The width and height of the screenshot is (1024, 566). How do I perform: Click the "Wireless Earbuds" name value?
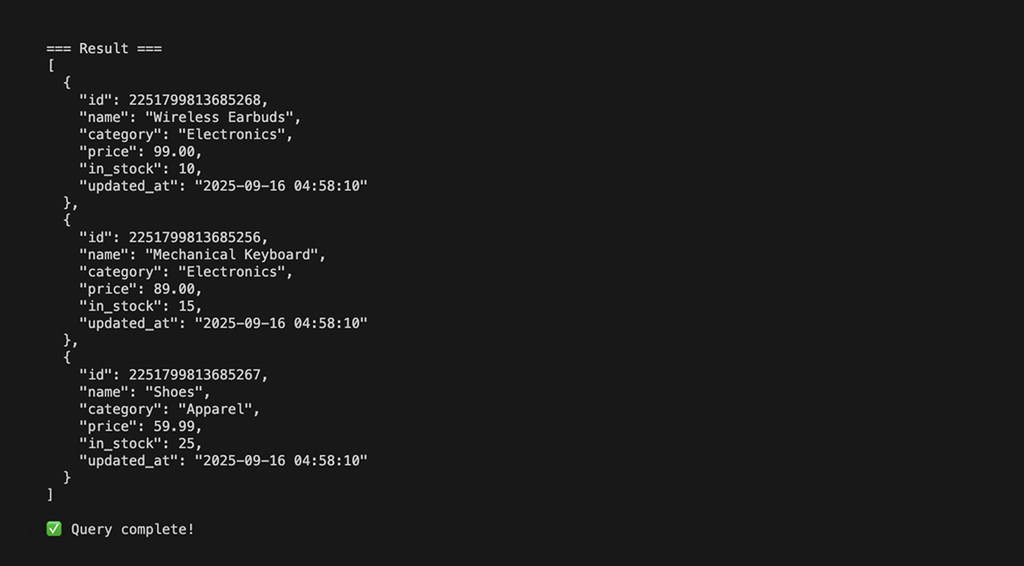point(223,117)
